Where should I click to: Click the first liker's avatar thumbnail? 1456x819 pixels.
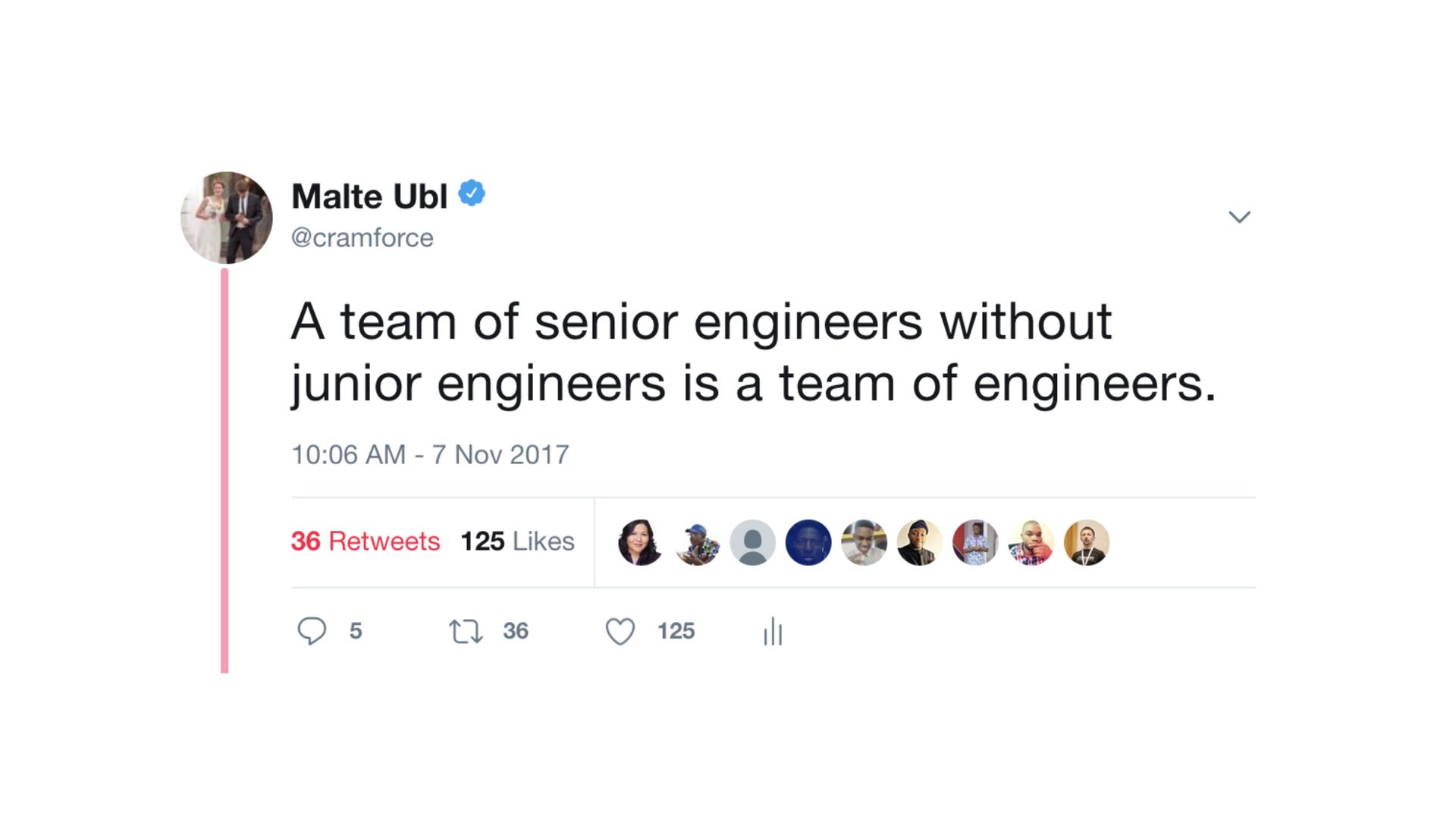tap(641, 541)
